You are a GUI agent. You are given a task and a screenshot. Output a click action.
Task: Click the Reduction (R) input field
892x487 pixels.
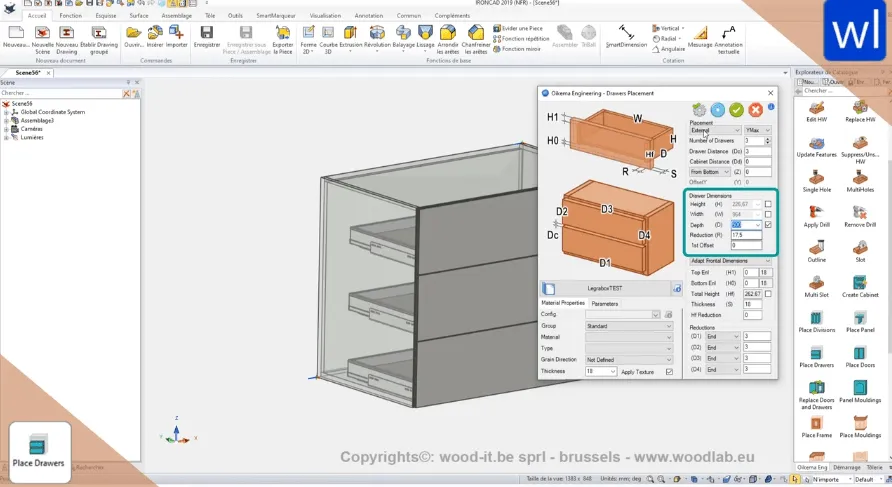pos(744,235)
